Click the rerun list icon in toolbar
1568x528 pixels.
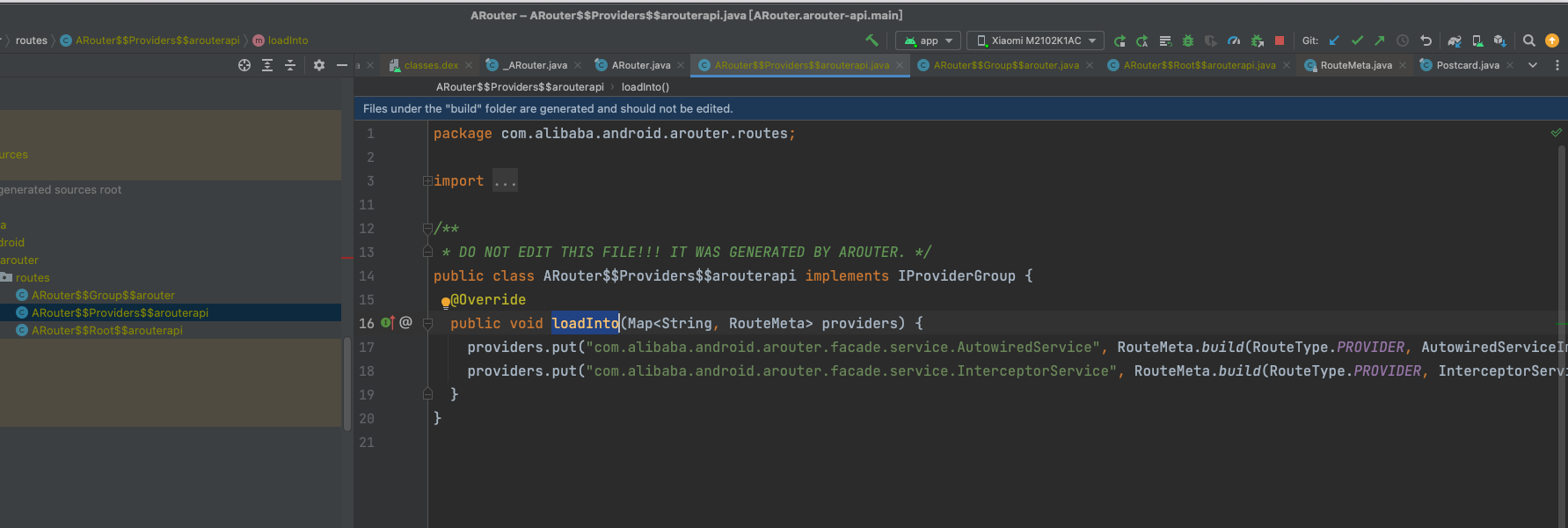(1165, 40)
